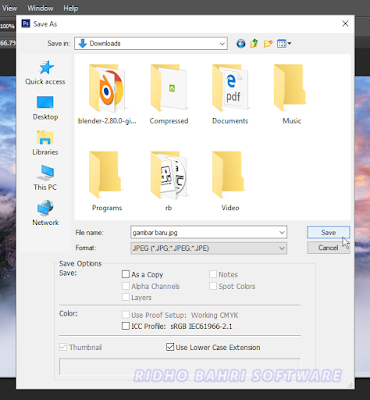This screenshot has width=370, height=400.
Task: Open the Window menu in Photoshop
Action: [x=40, y=8]
